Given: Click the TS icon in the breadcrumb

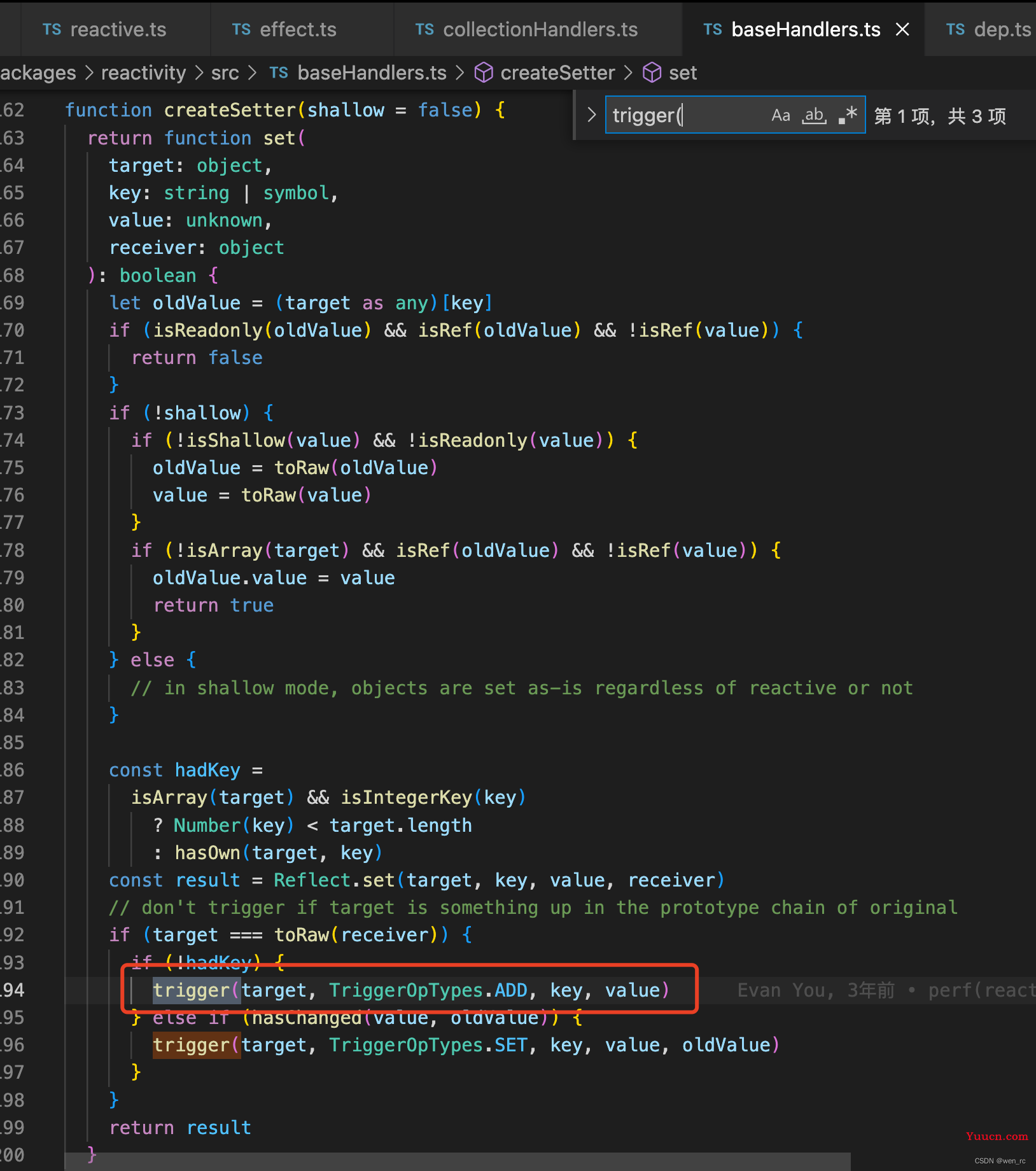Looking at the screenshot, I should 279,73.
